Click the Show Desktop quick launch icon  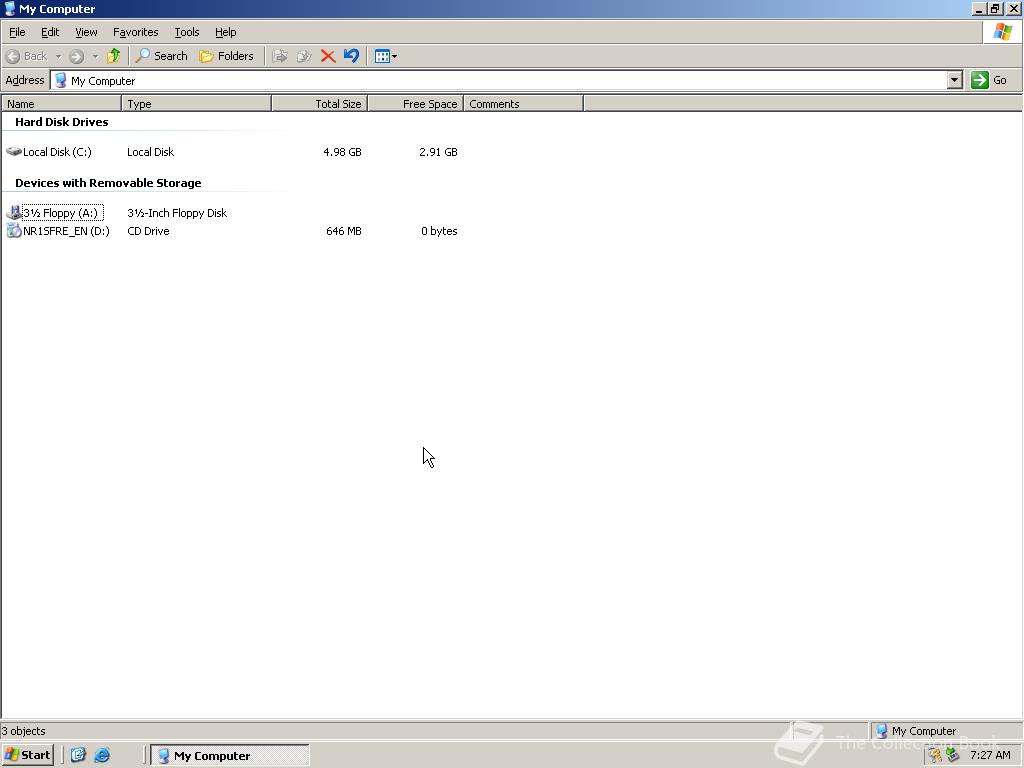pyautogui.click(x=78, y=755)
